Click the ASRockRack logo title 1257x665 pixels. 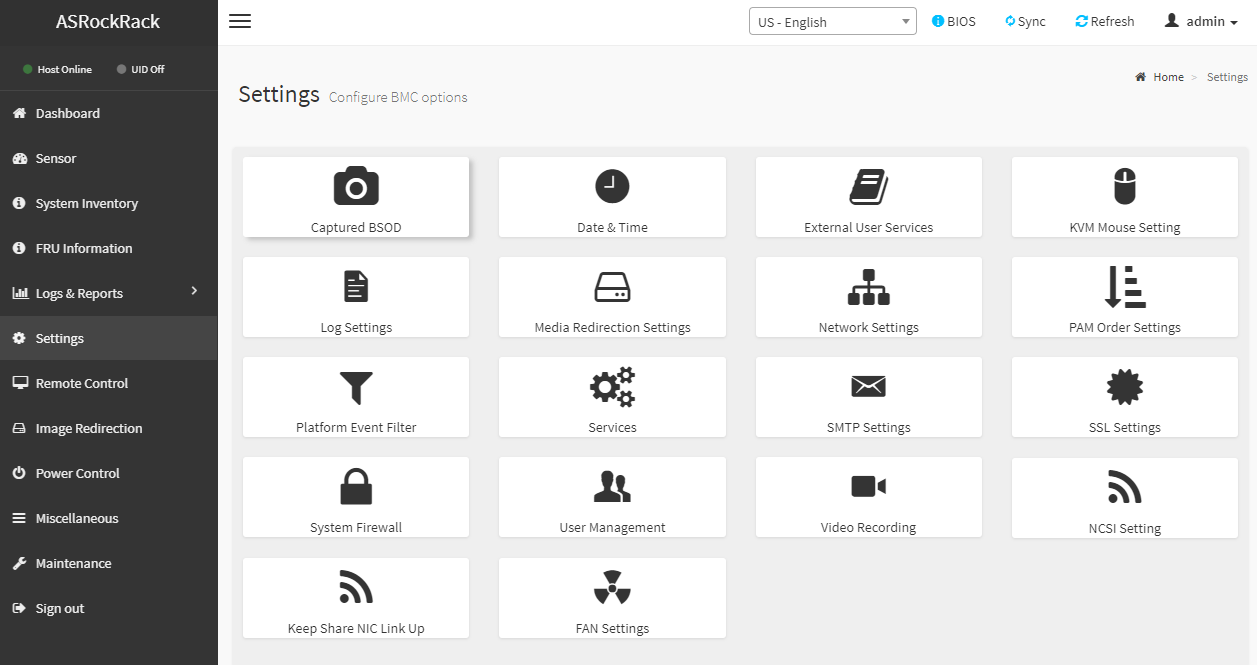point(108,21)
